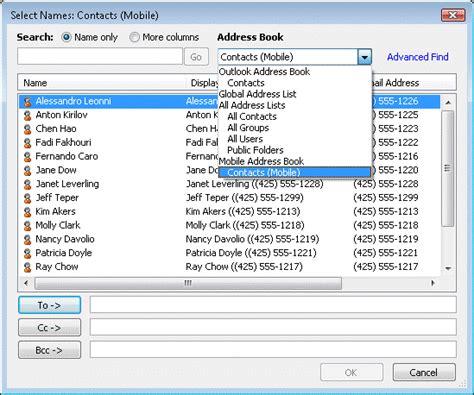
Task: Click contact icon beside Patricia Doyle
Action: pyautogui.click(x=28, y=253)
